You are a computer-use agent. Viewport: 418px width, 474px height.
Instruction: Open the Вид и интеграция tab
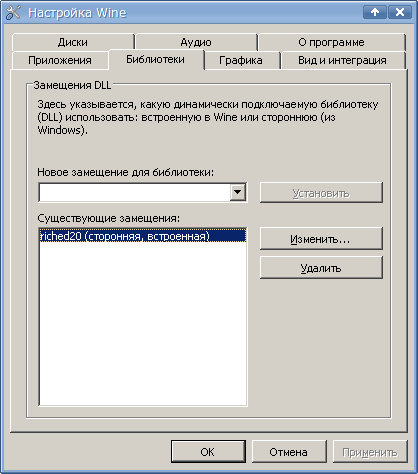point(342,60)
